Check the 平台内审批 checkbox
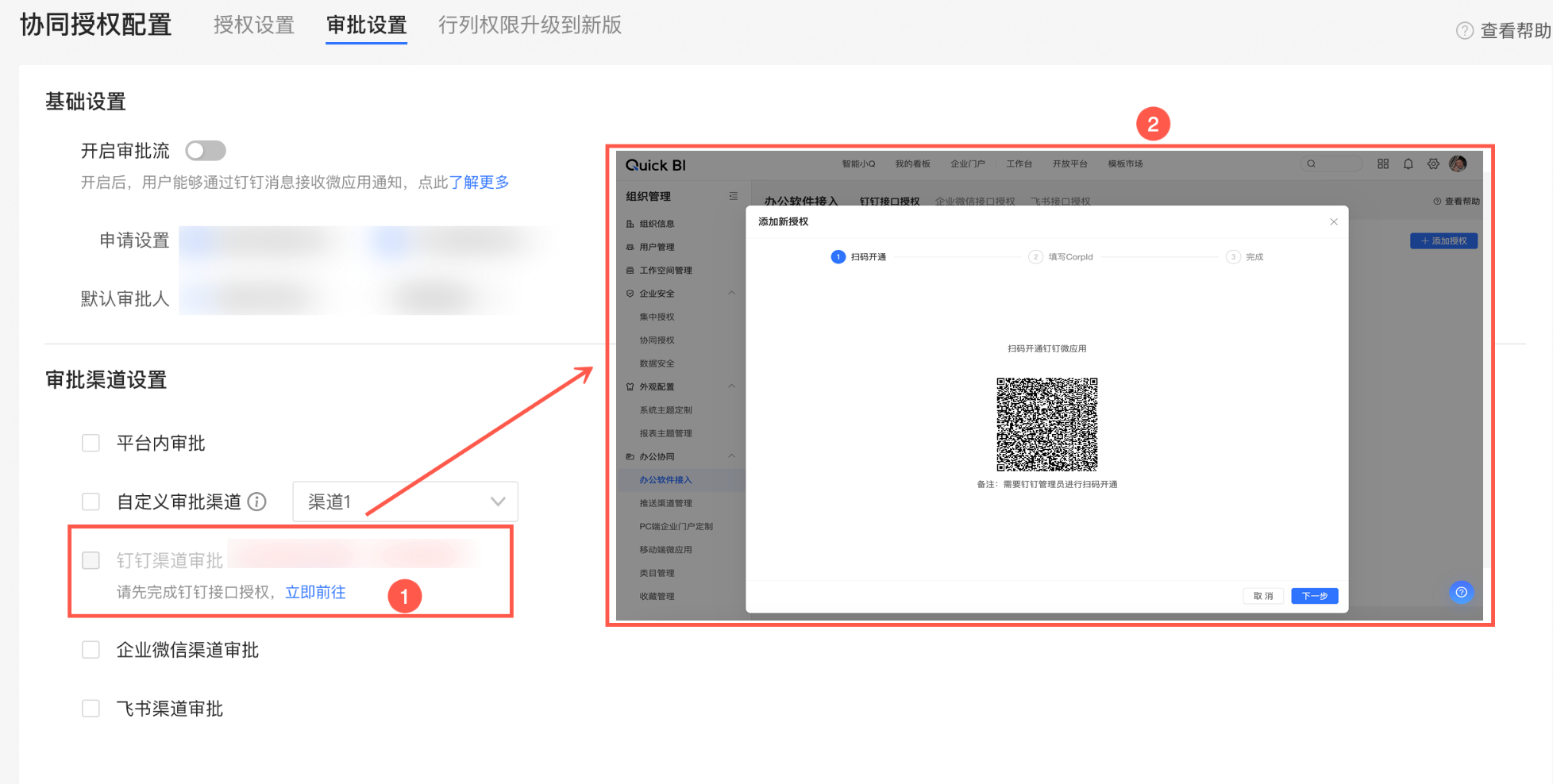 91,443
